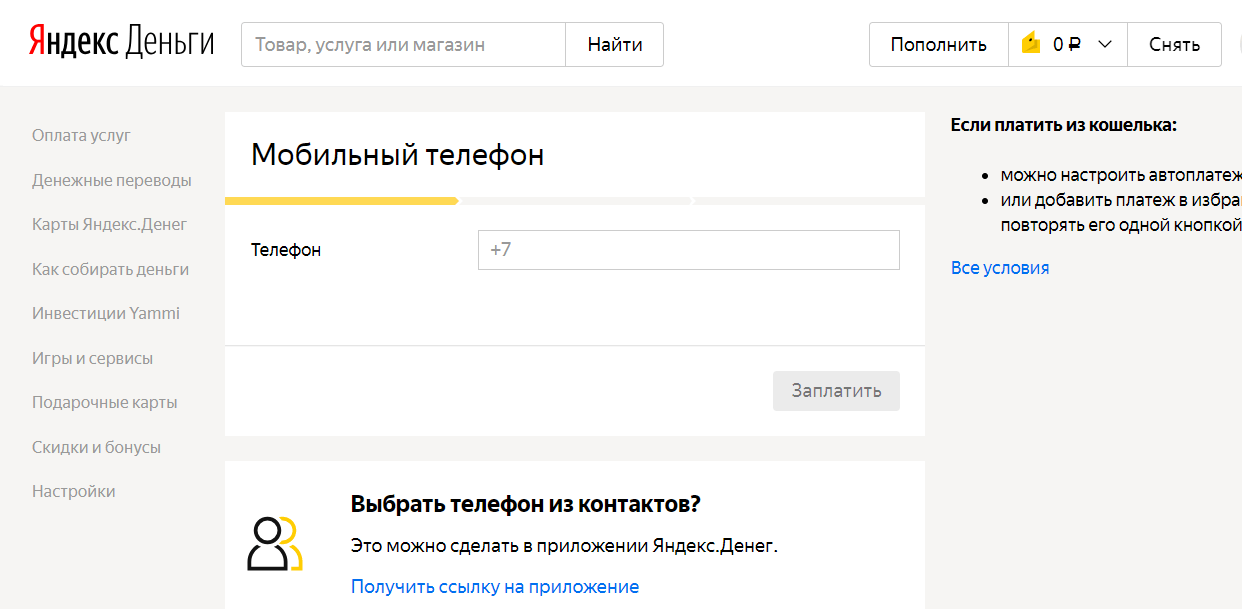Open Оплата услуг in sidebar

coord(81,135)
